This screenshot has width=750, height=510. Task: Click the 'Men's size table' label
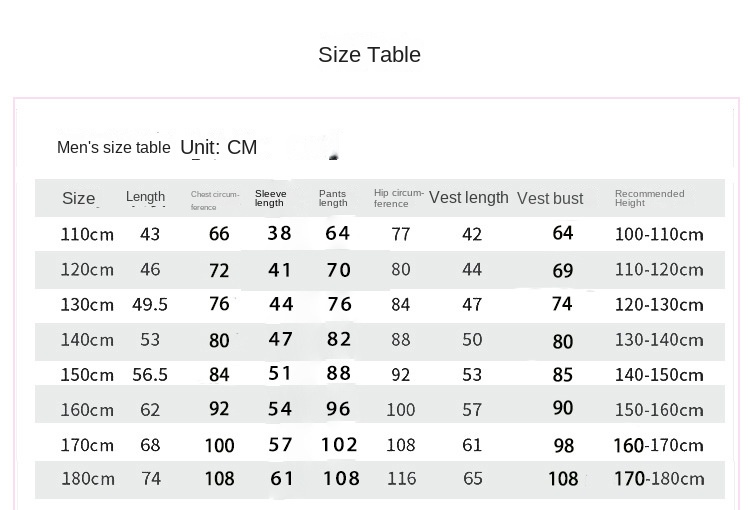click(x=113, y=148)
